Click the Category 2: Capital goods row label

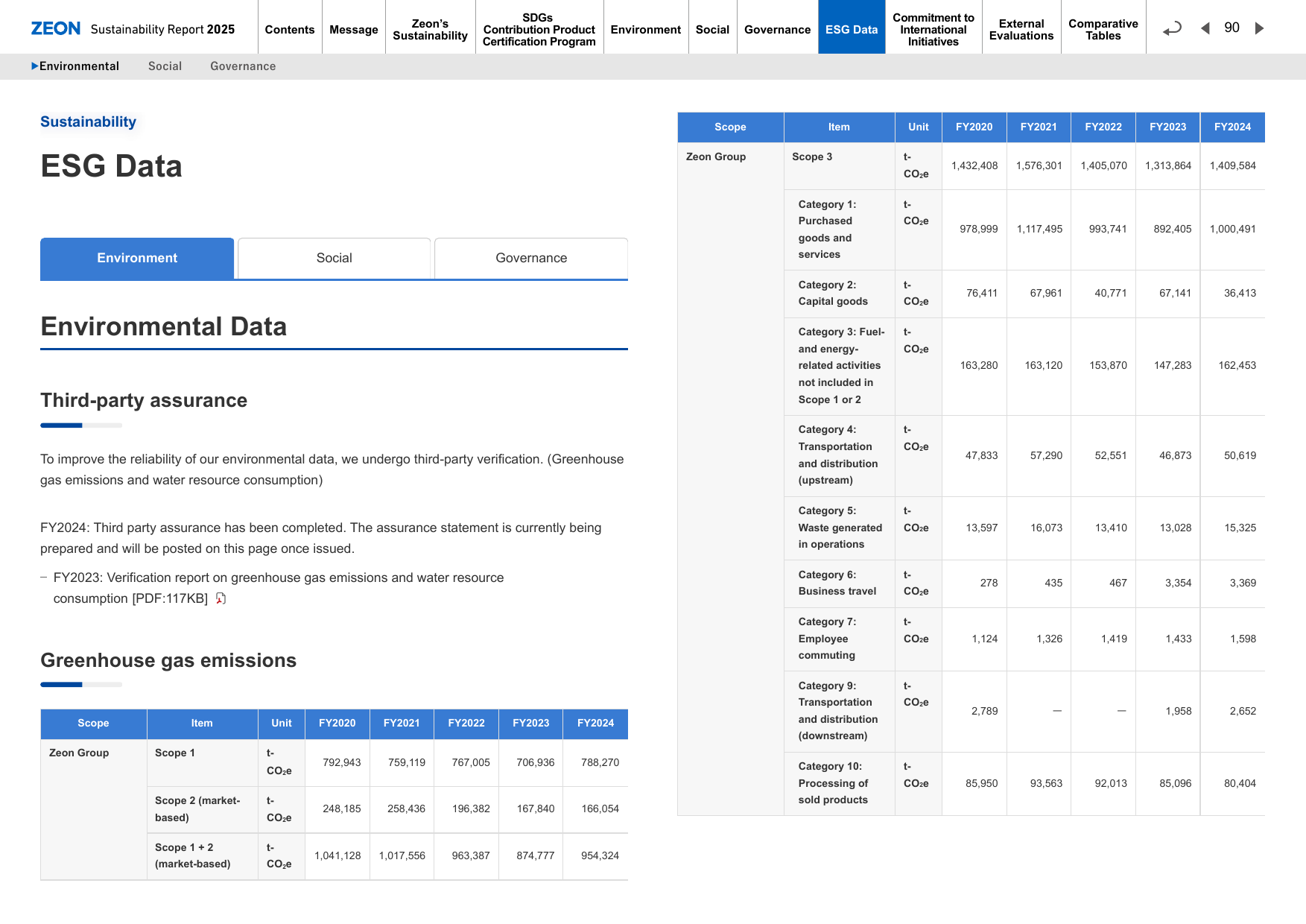pyautogui.click(x=833, y=293)
